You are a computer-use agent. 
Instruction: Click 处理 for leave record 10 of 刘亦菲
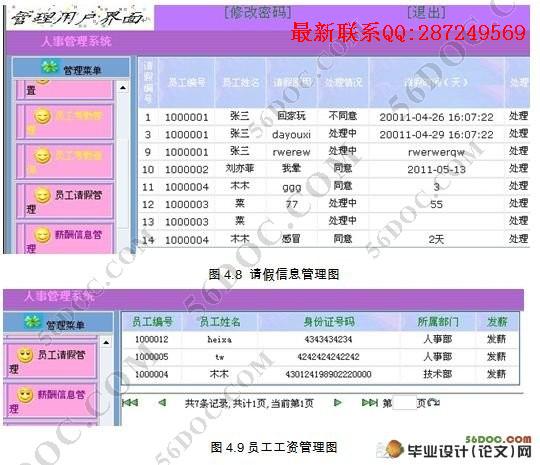518,168
